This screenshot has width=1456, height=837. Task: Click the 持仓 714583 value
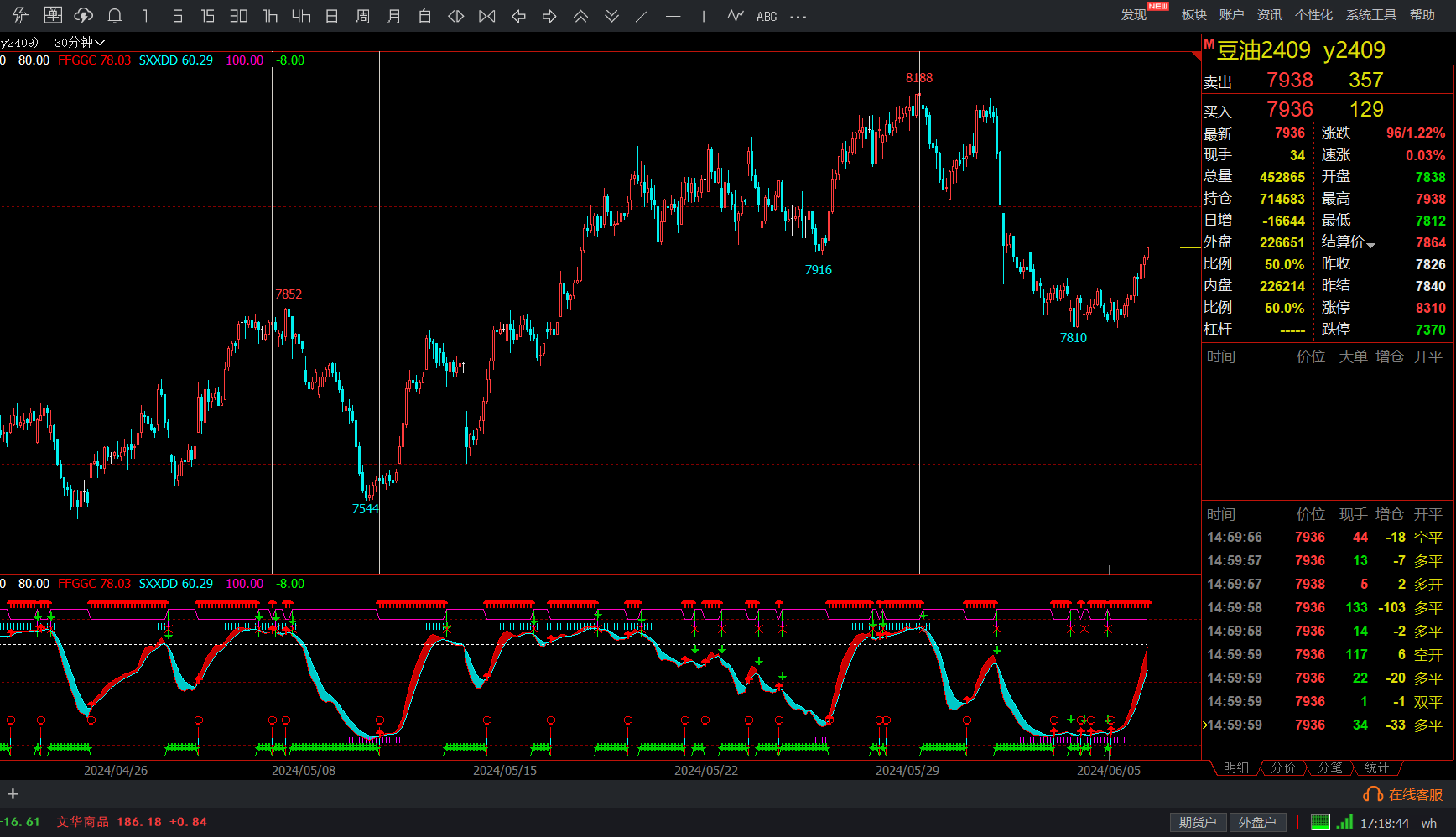pos(1282,199)
